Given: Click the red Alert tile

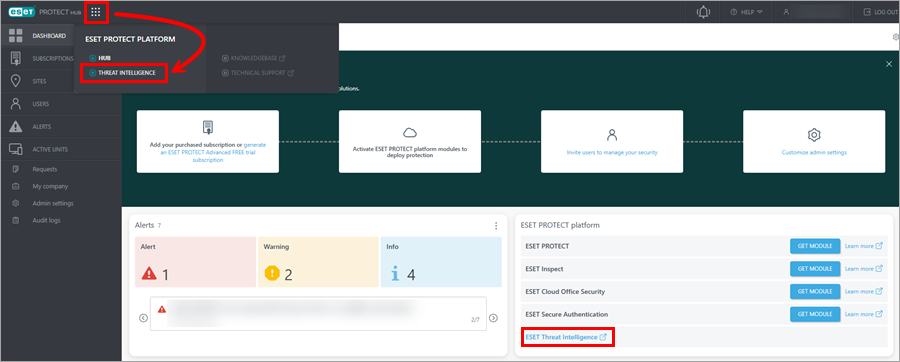Looking at the screenshot, I should (x=195, y=262).
